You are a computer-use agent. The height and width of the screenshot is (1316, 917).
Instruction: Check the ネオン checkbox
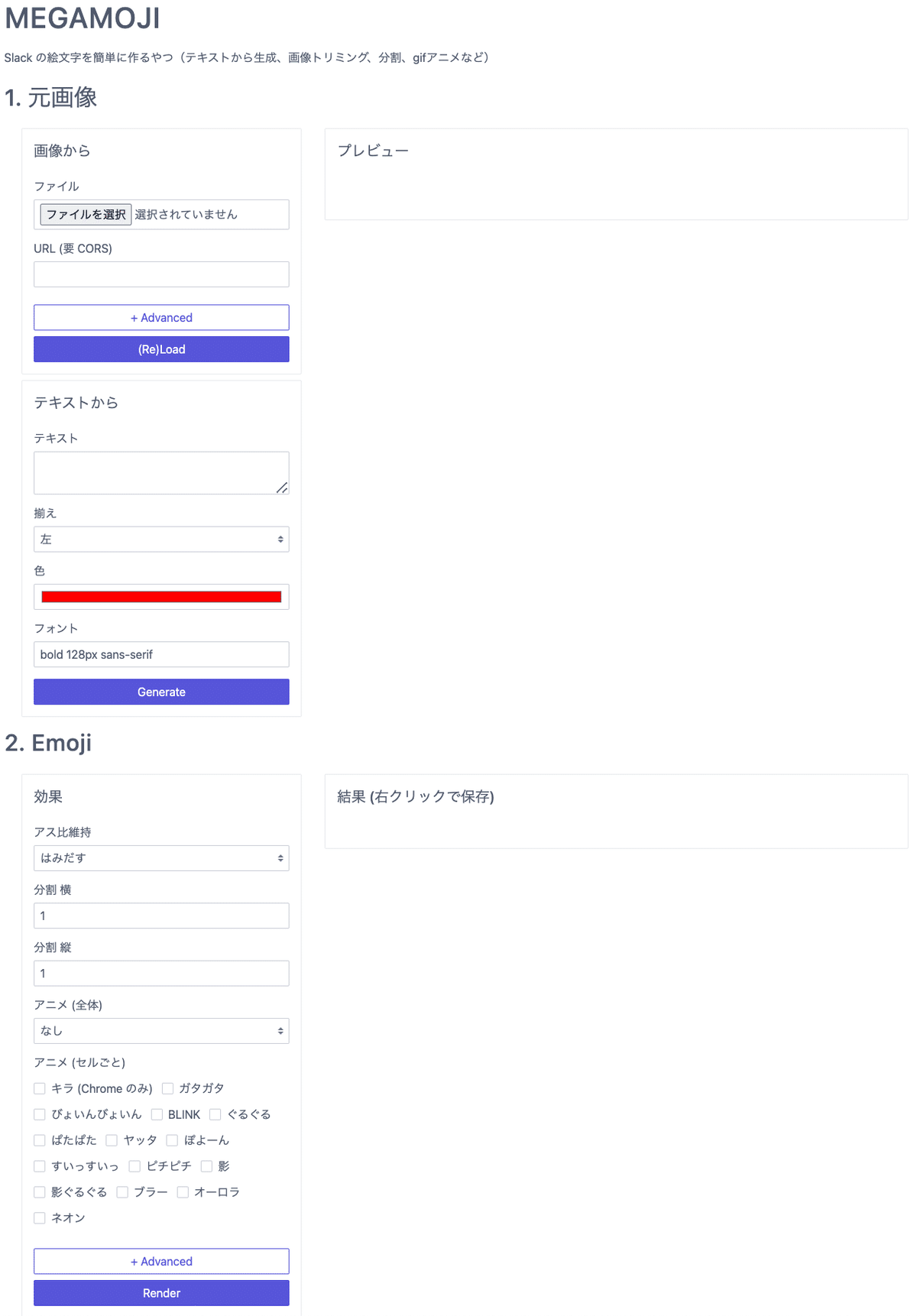coord(40,1218)
